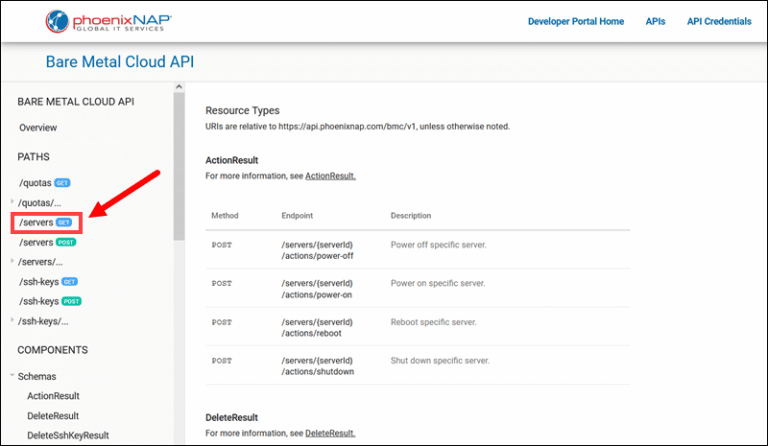Click the POST badge next to /servers
The height and width of the screenshot is (446, 768).
[x=65, y=242]
